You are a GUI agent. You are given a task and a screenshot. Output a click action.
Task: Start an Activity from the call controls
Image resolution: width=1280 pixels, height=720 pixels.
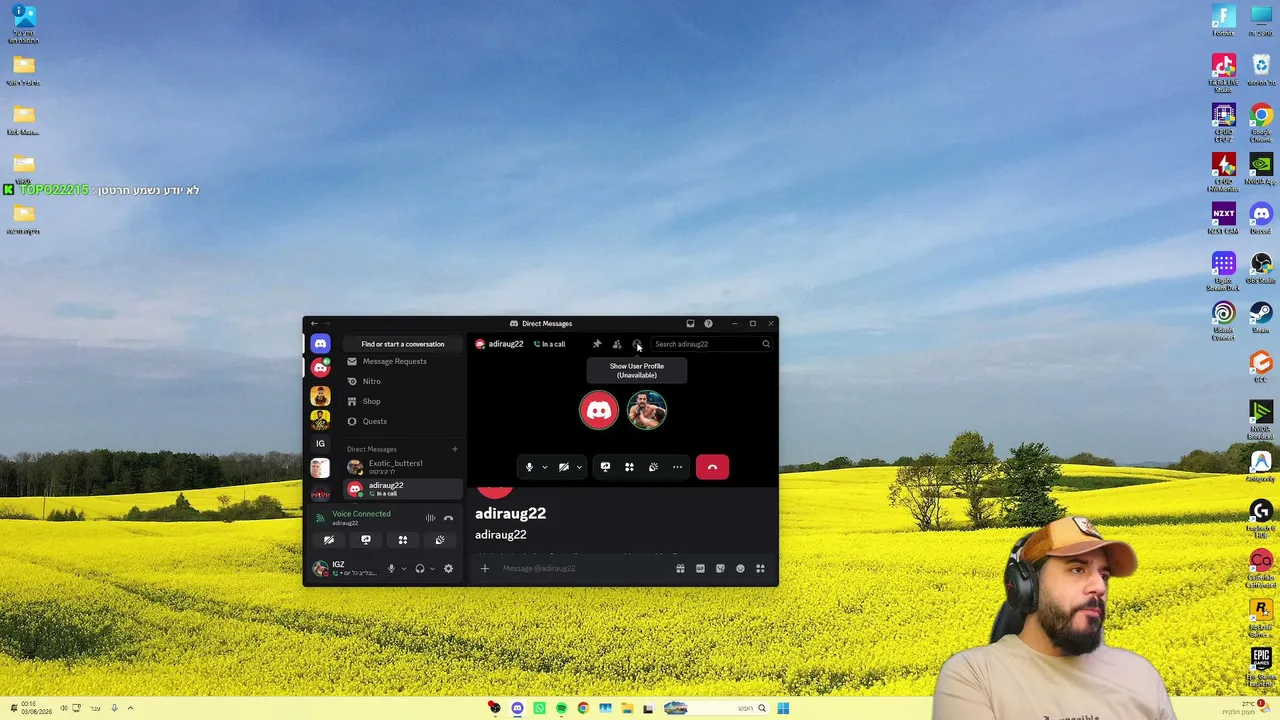tap(629, 467)
